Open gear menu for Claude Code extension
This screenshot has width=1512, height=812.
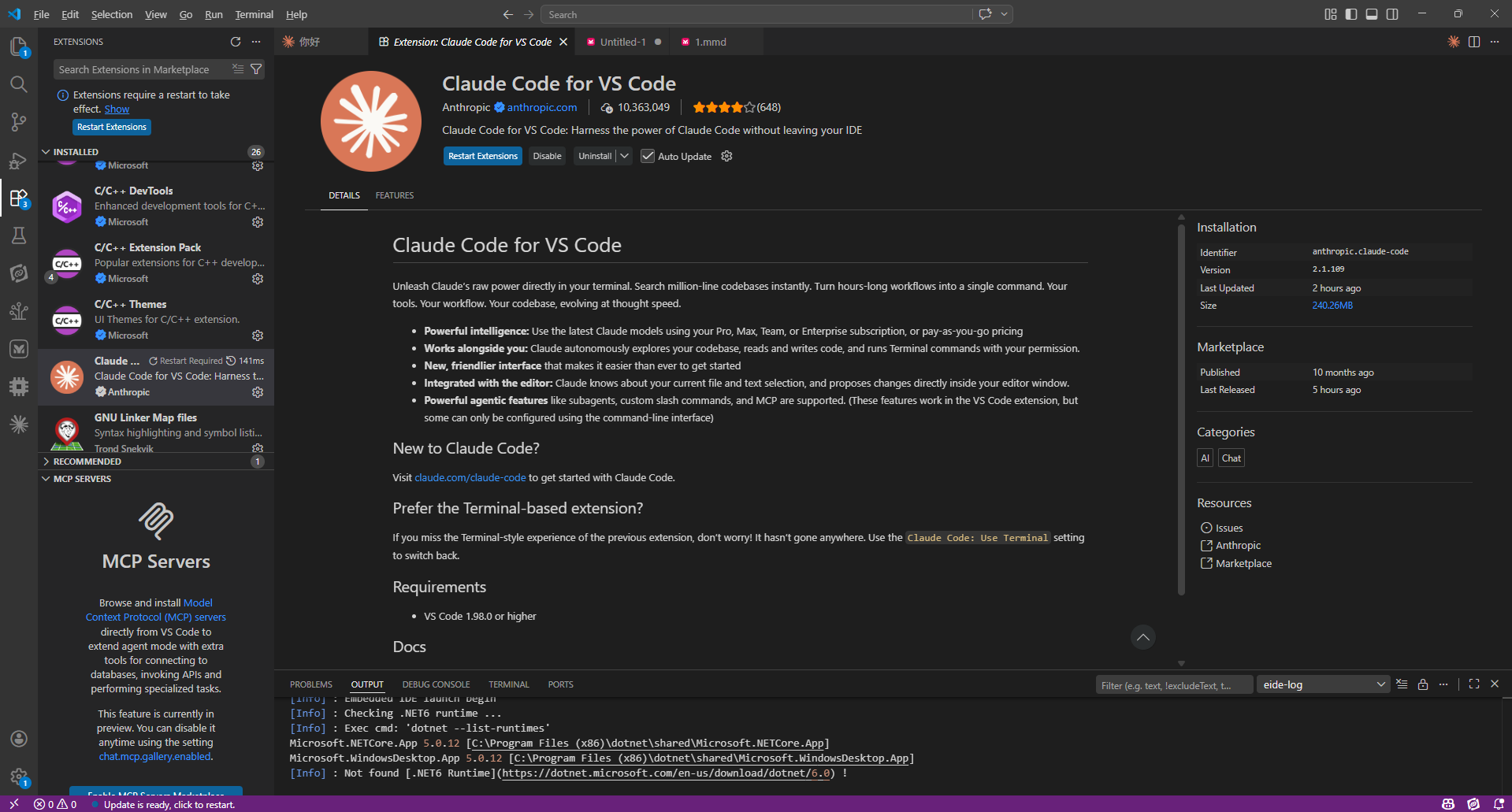click(258, 392)
